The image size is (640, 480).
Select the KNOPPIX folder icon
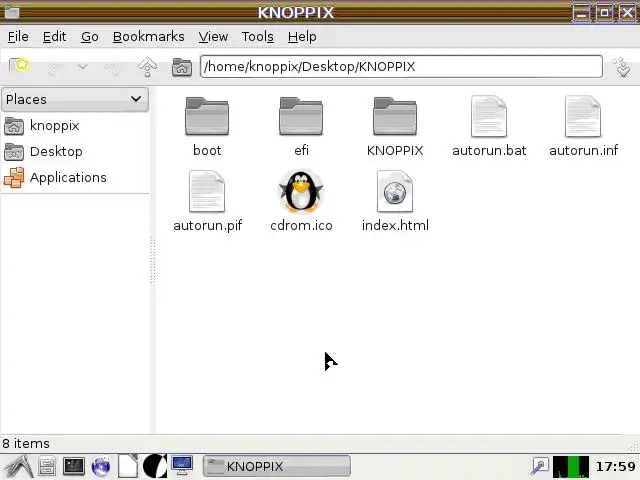click(395, 116)
